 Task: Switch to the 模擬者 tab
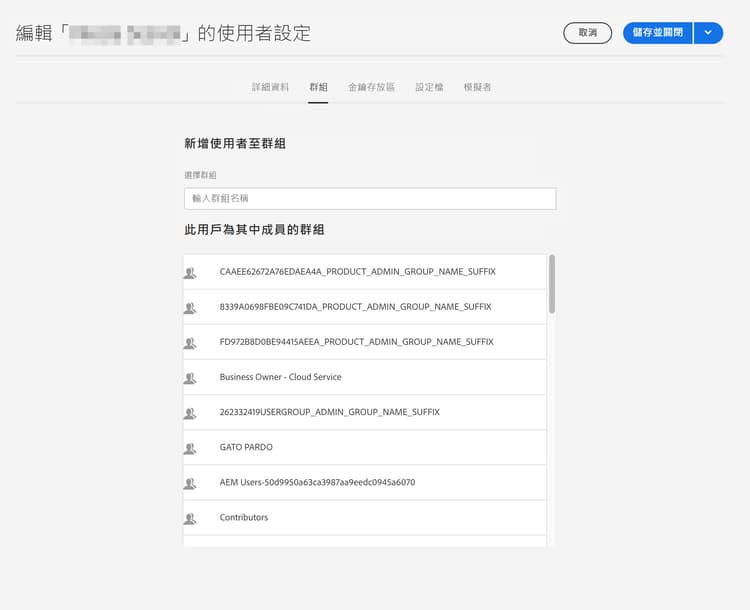(x=477, y=87)
